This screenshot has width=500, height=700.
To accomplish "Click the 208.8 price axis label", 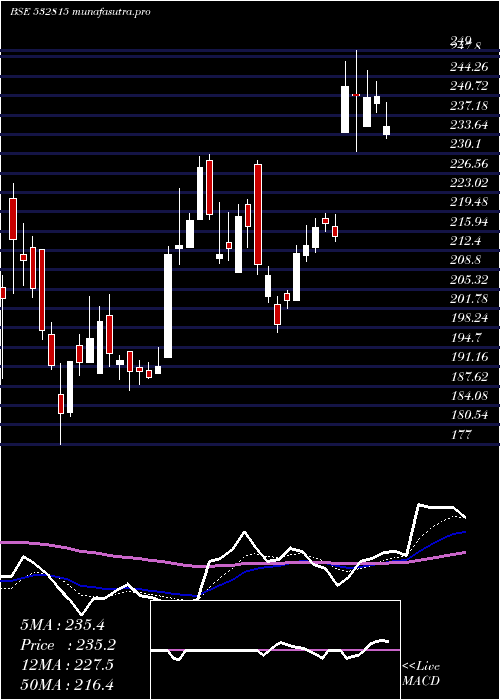I will 467,260.
